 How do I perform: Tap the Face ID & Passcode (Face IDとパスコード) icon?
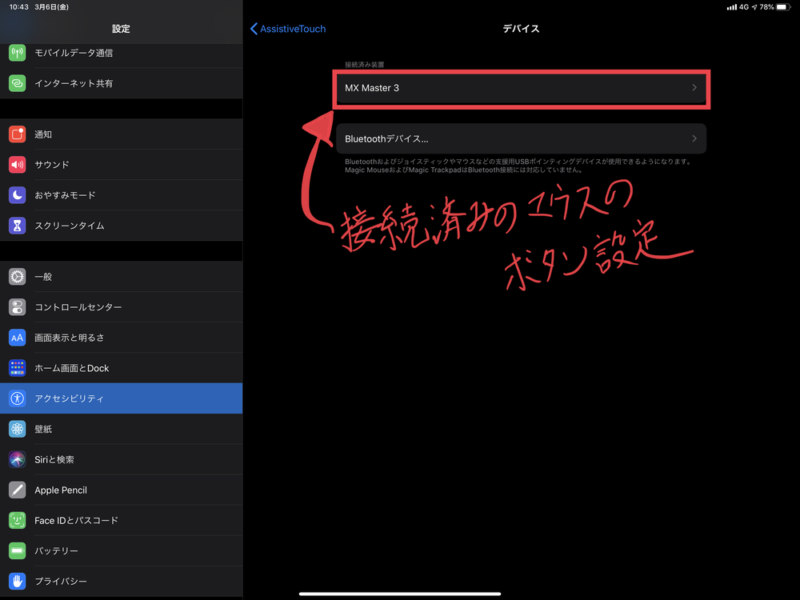click(x=17, y=520)
